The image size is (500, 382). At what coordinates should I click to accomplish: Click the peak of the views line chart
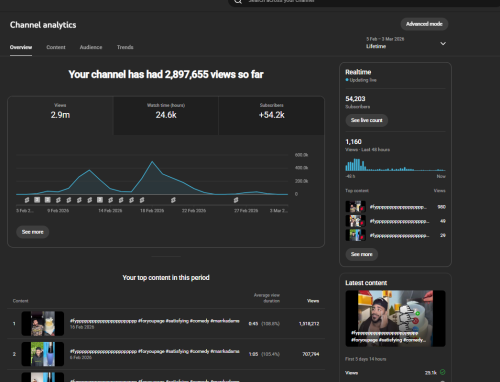click(x=152, y=162)
